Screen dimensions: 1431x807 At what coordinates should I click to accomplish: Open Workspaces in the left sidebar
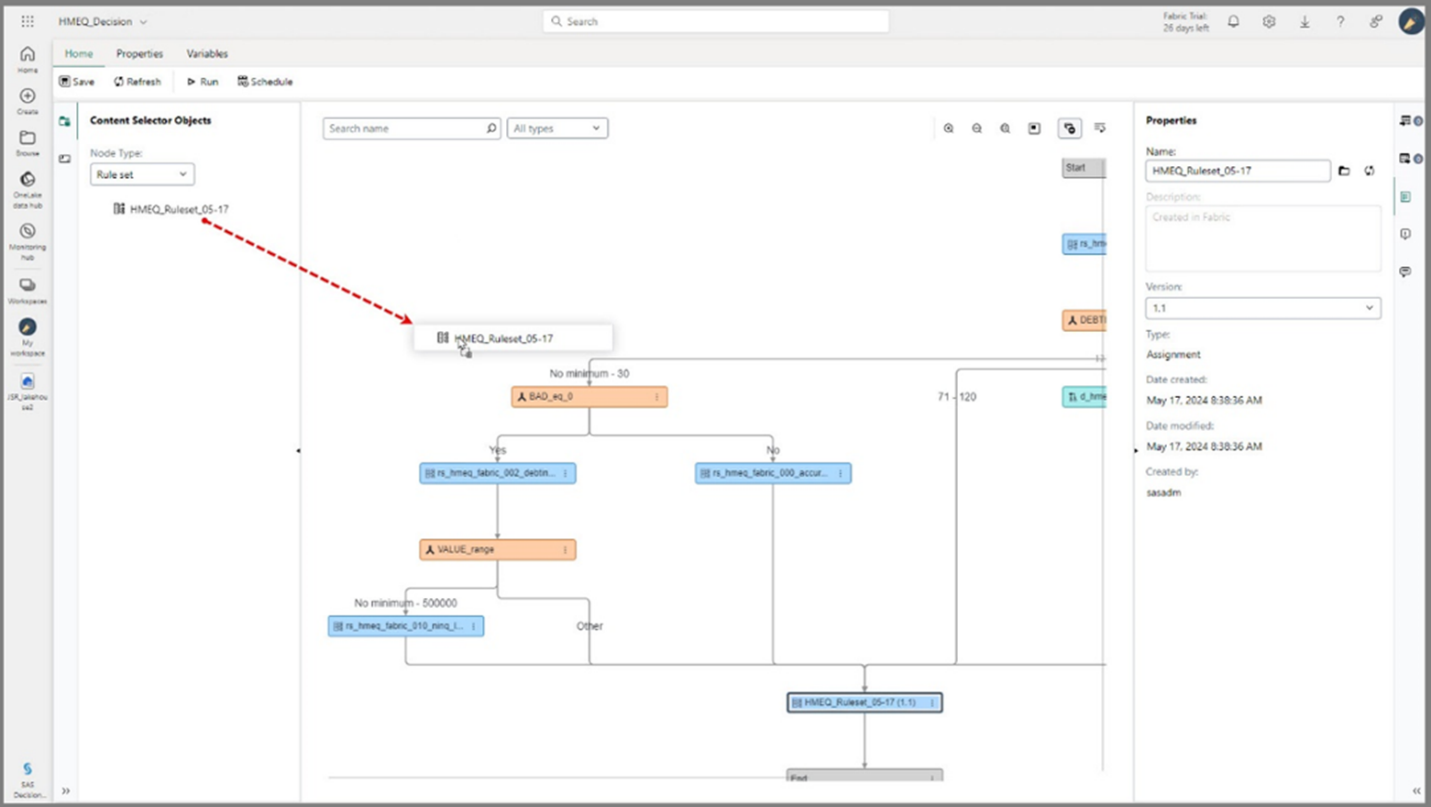click(x=27, y=291)
